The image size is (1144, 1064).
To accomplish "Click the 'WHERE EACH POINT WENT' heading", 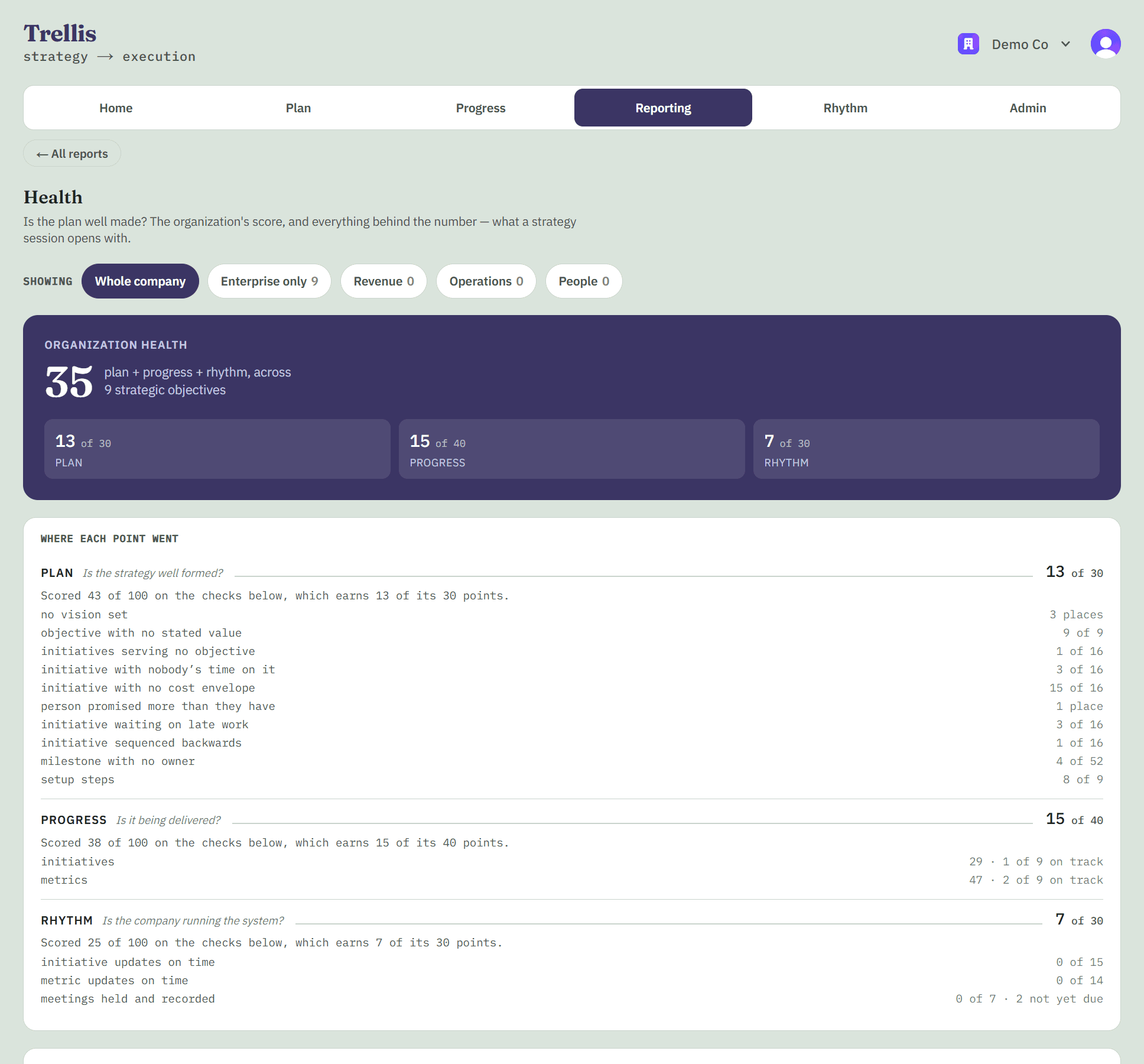I will (109, 539).
